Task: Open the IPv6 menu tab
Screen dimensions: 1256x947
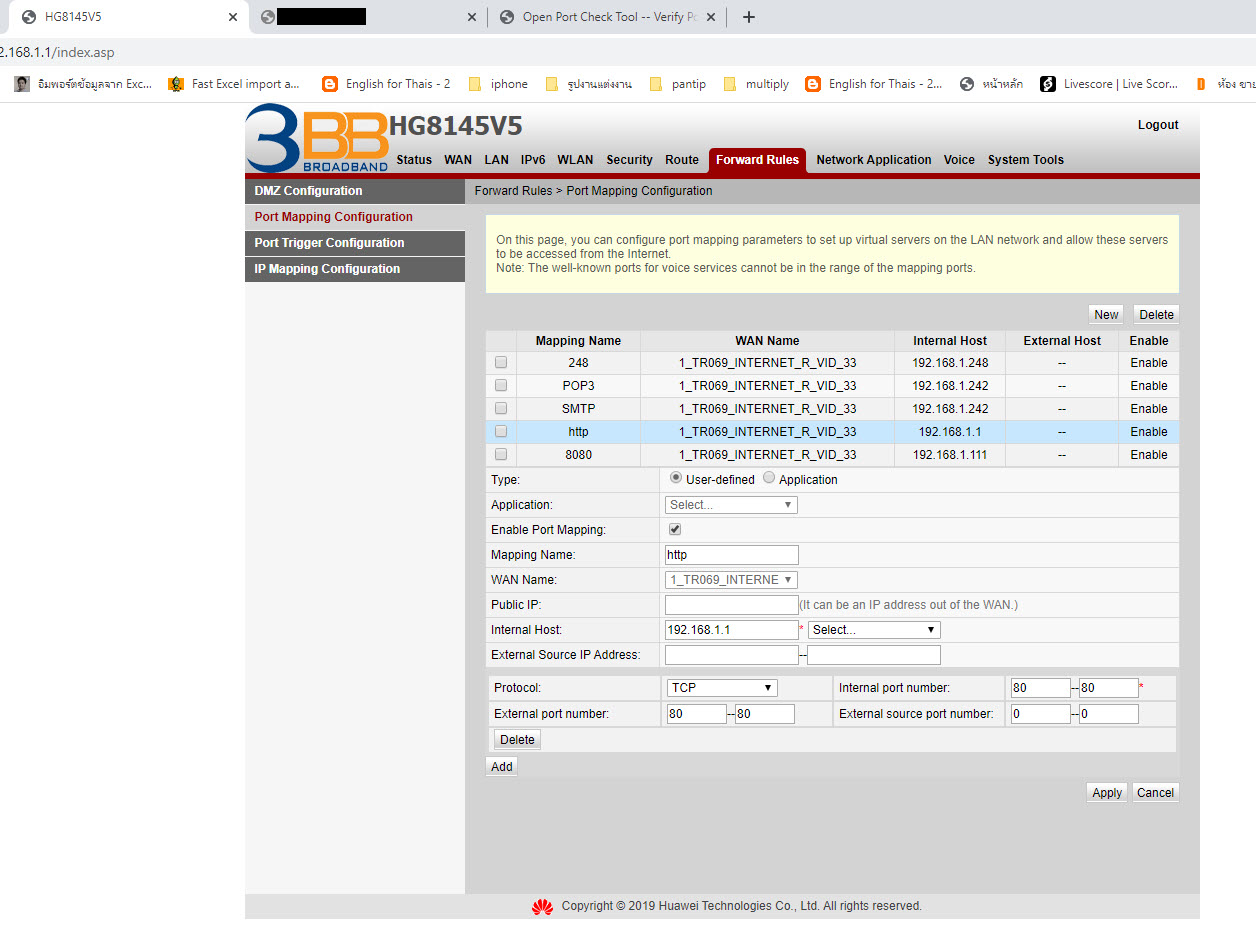Action: 533,160
